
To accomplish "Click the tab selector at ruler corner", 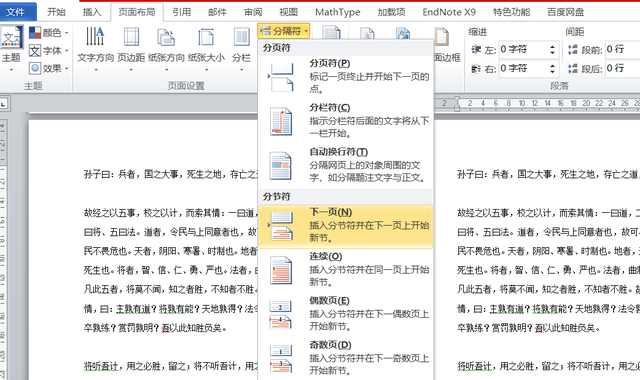I will click(x=4, y=104).
